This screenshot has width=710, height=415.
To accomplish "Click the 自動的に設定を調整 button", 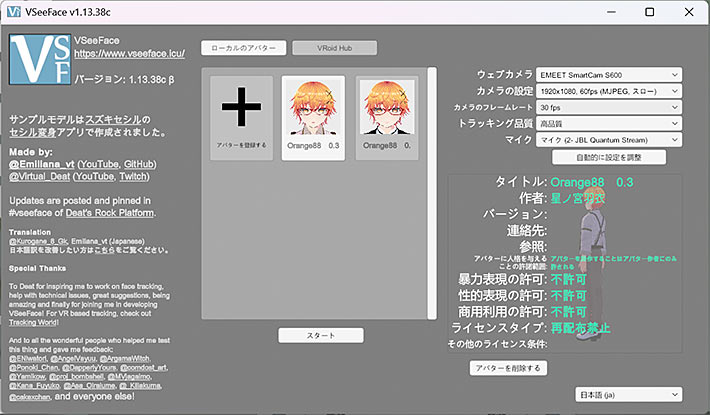I will 609,157.
